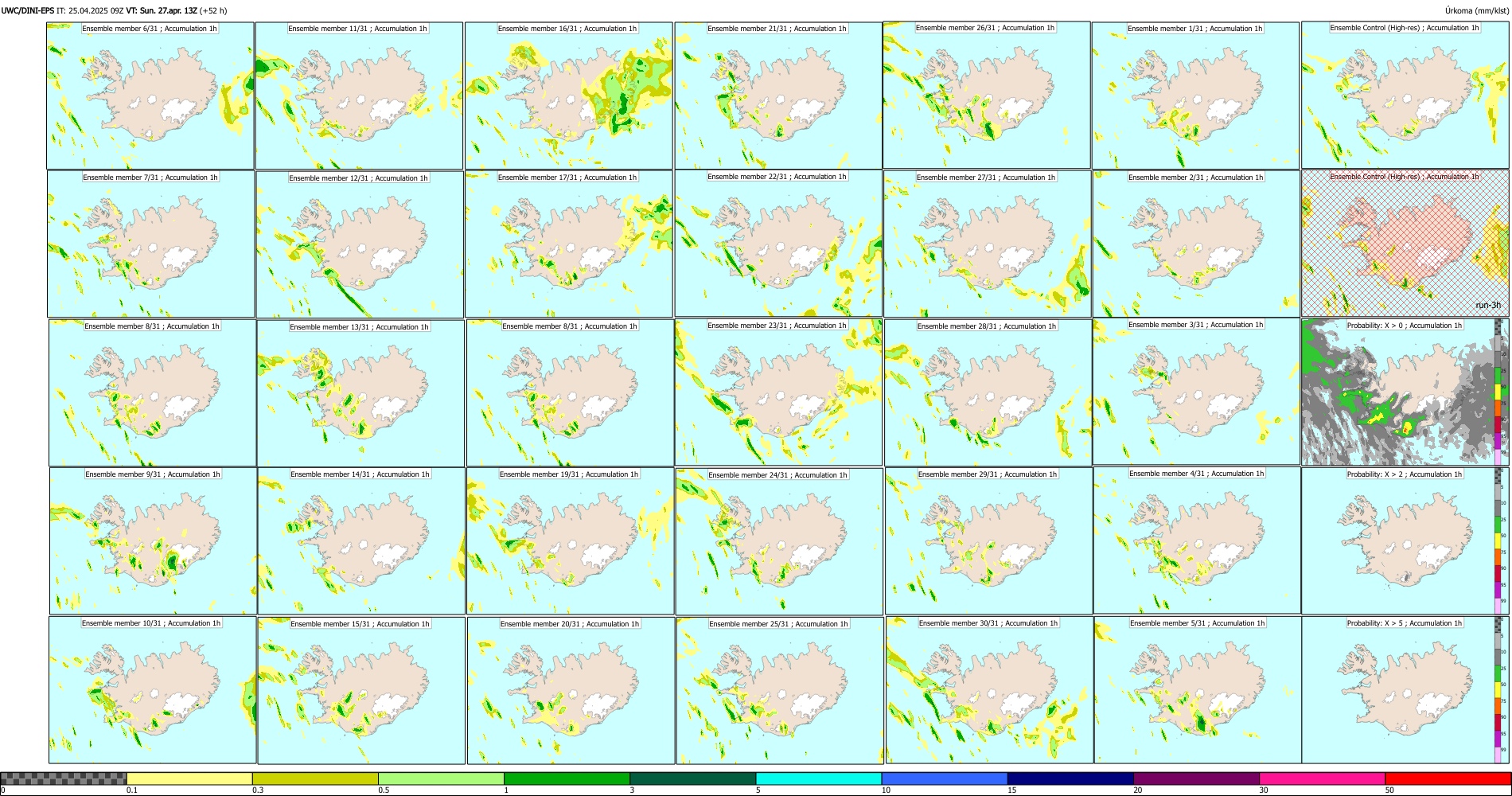The width and height of the screenshot is (1512, 796).
Task: Open the Ensemble member 6/31 map panel
Action: coord(150,96)
